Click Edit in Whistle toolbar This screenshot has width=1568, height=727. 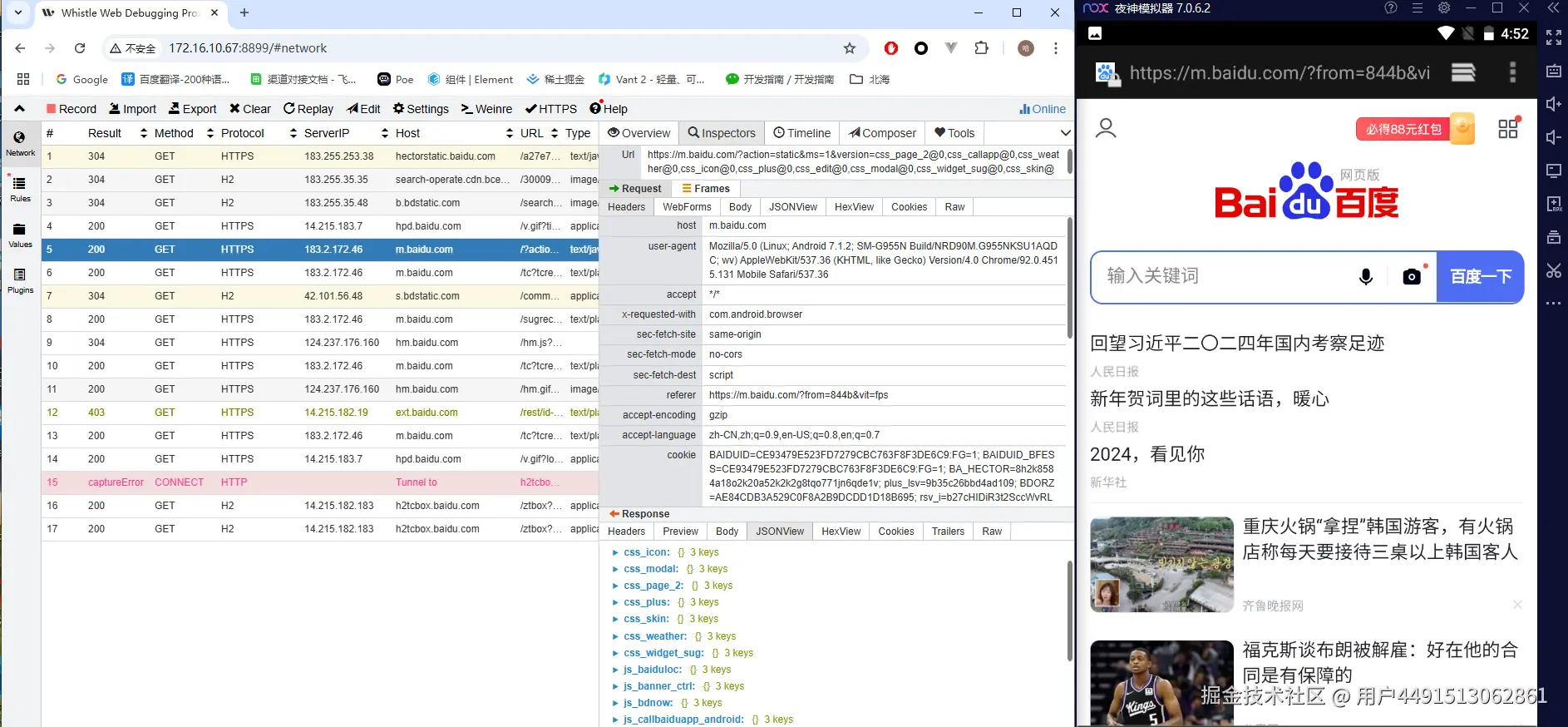[x=364, y=109]
